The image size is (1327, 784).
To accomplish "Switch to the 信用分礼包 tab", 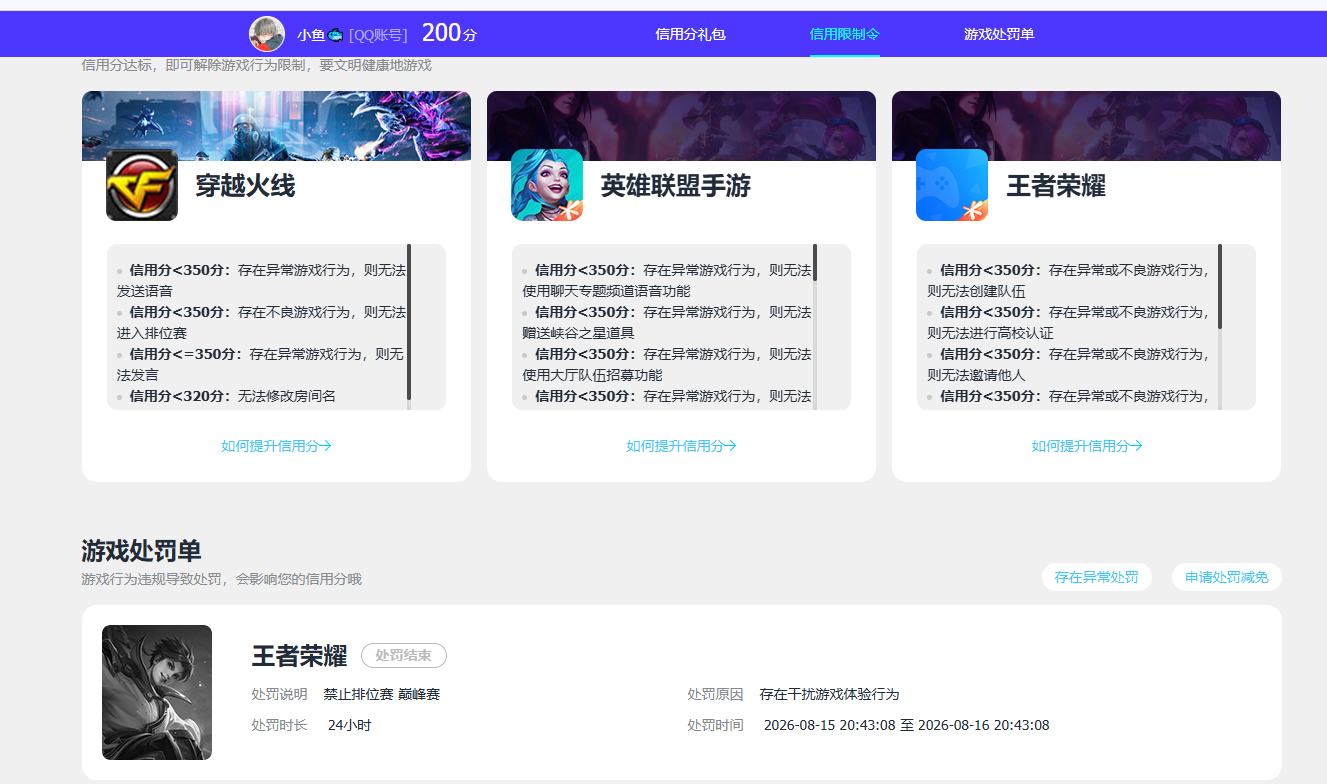I will pyautogui.click(x=690, y=34).
